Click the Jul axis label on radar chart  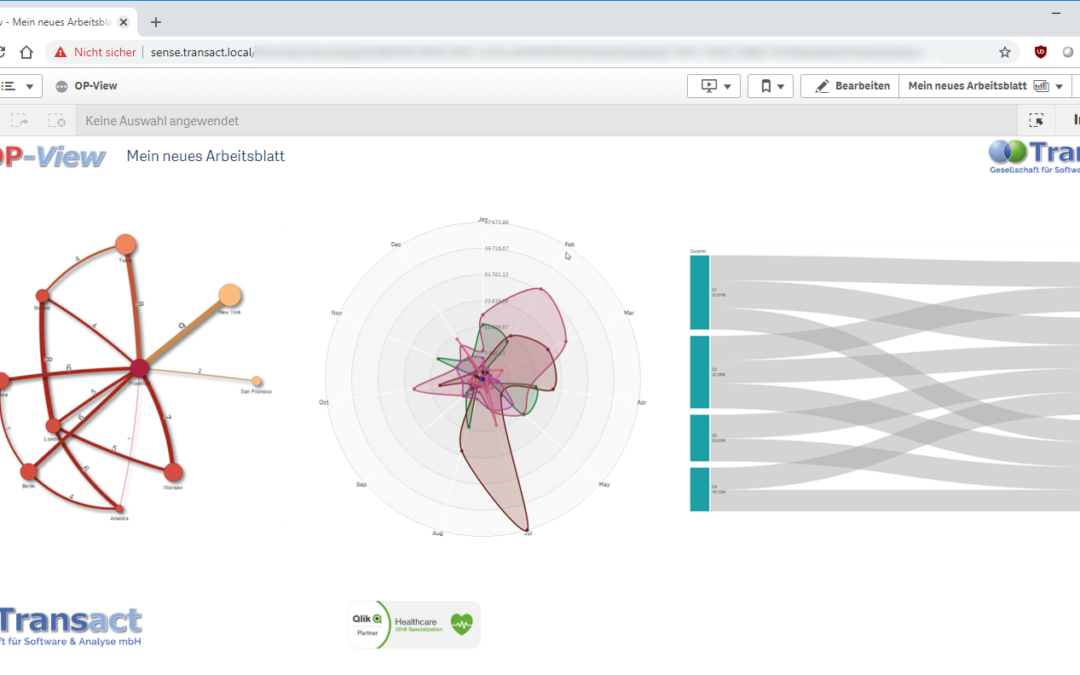(x=528, y=533)
